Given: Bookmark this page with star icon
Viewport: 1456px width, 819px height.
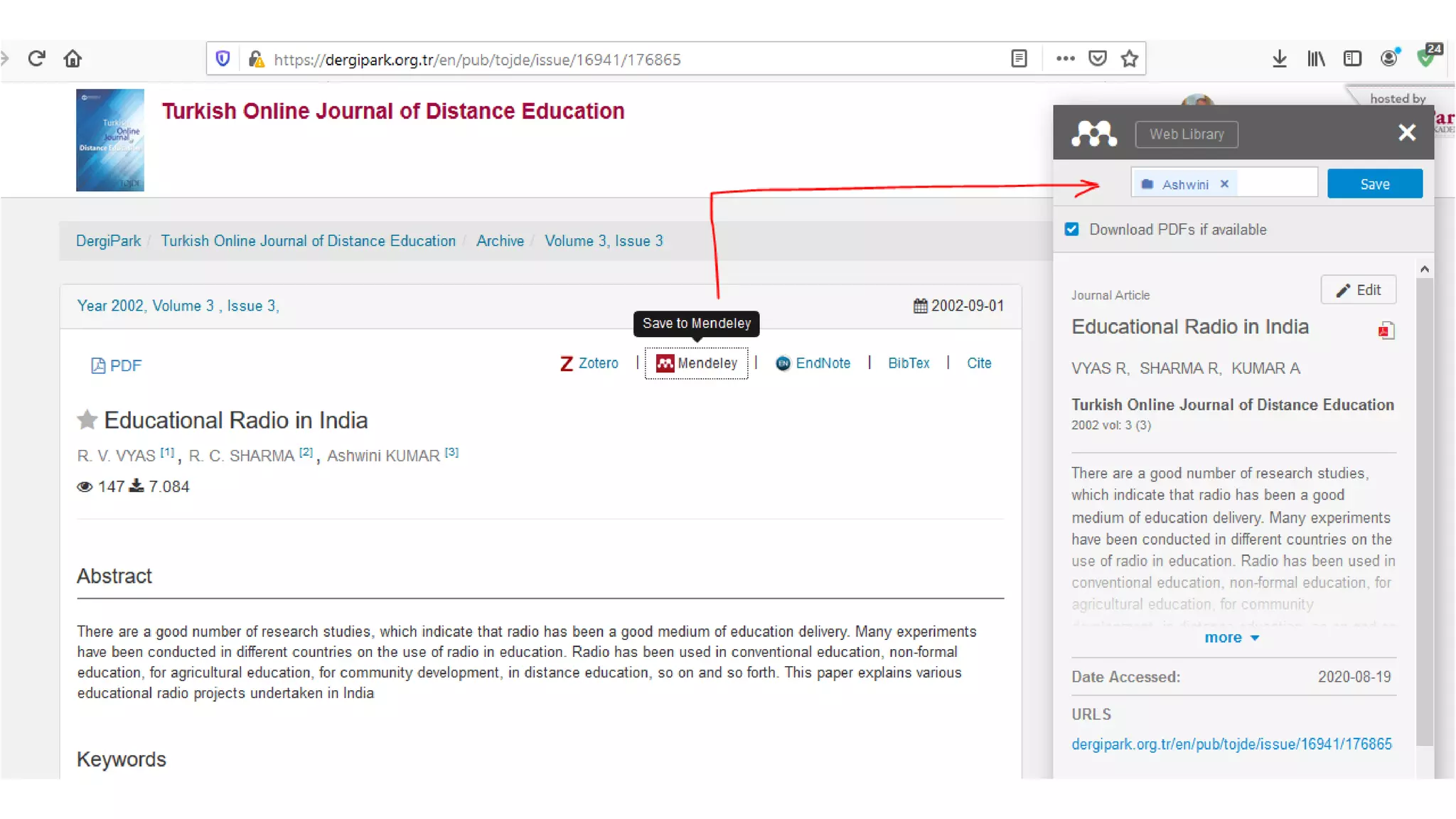Looking at the screenshot, I should (1130, 58).
